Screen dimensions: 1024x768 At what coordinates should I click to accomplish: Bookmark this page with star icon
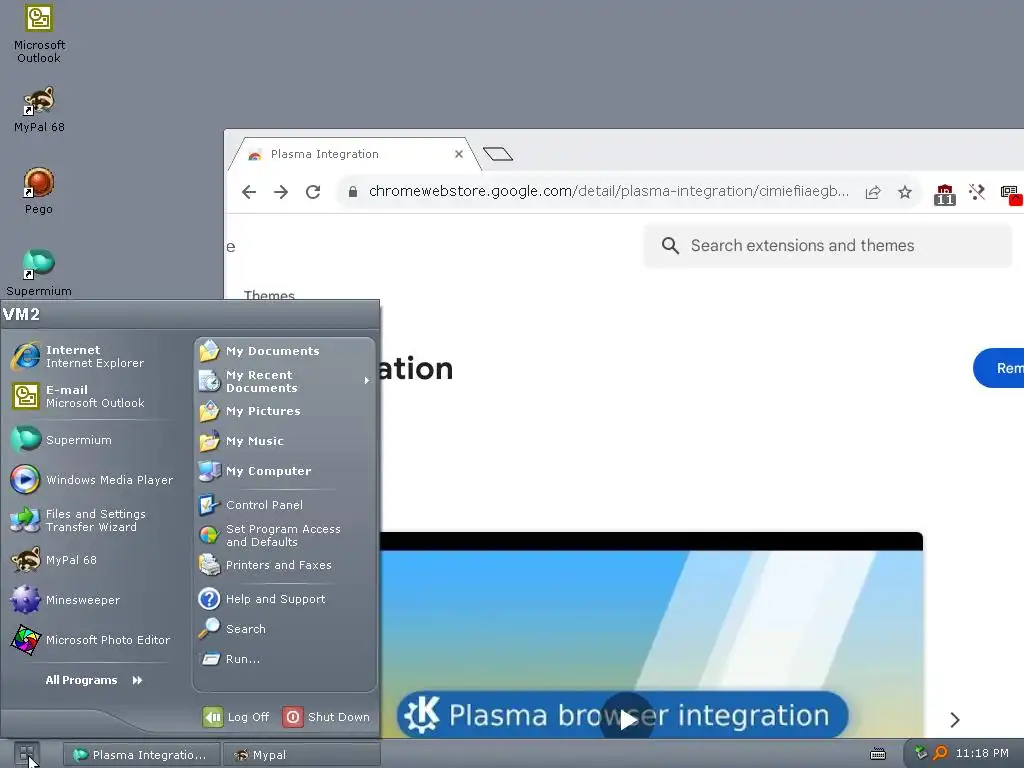[904, 192]
